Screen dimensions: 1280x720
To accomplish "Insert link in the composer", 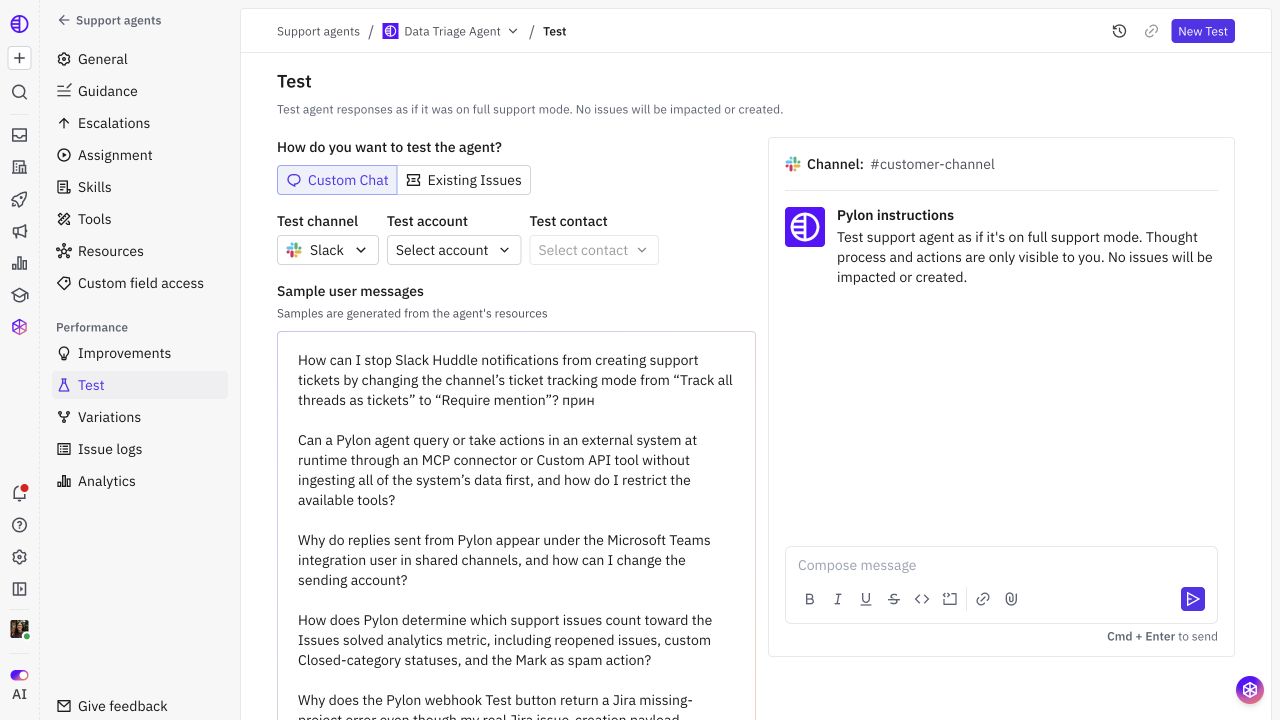I will [x=983, y=599].
